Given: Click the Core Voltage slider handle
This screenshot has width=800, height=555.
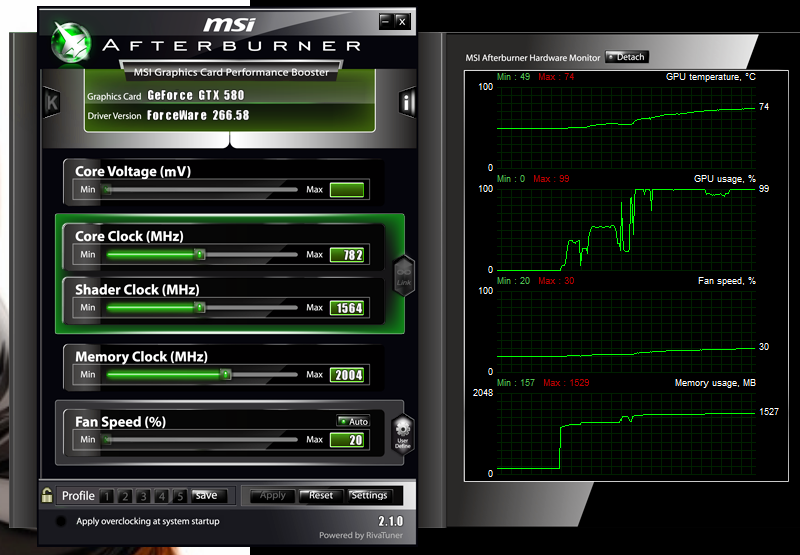Looking at the screenshot, I should (x=106, y=190).
